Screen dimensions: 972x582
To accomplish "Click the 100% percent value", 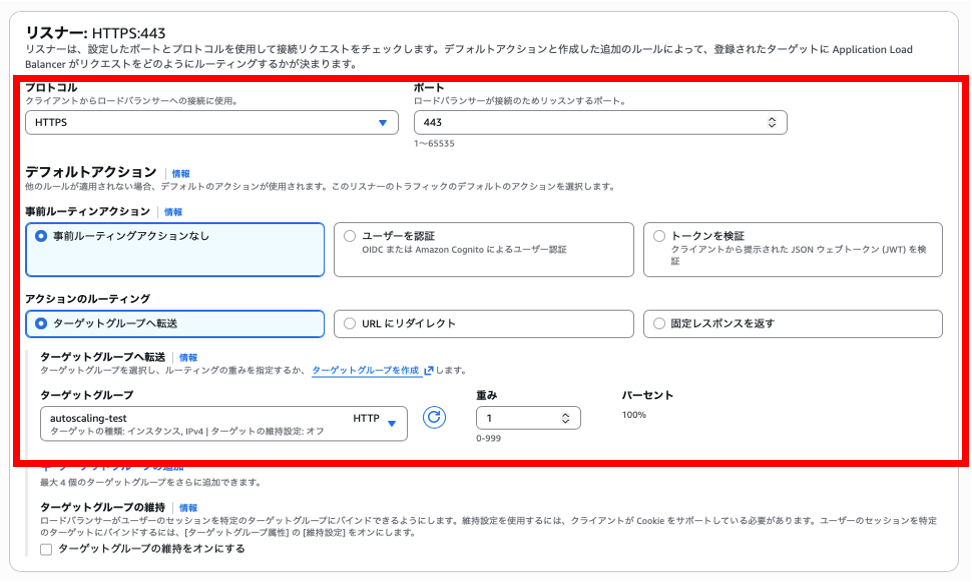I will click(634, 415).
